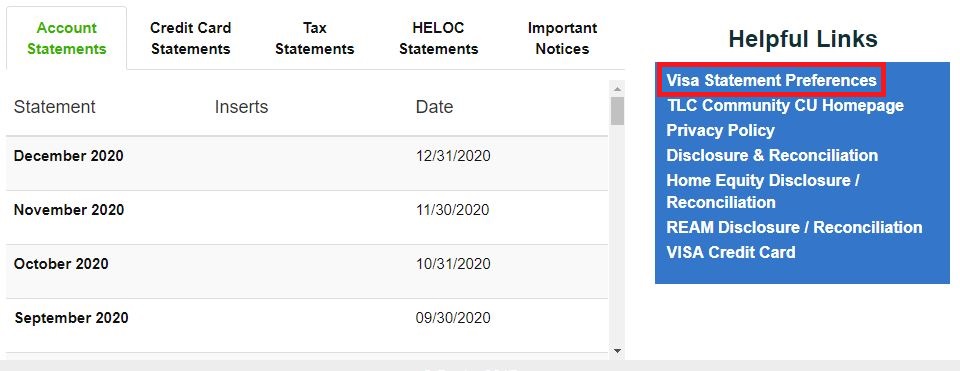Click the Date column header
The width and height of the screenshot is (960, 371).
pyautogui.click(x=434, y=107)
